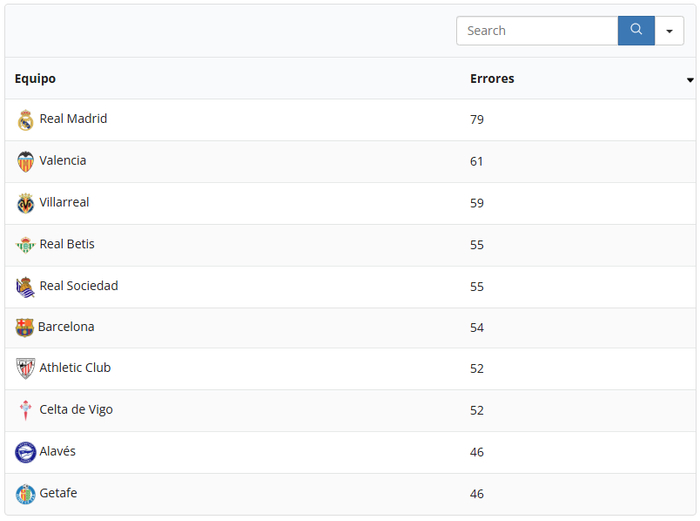Click the Barcelona crest icon

pos(25,328)
